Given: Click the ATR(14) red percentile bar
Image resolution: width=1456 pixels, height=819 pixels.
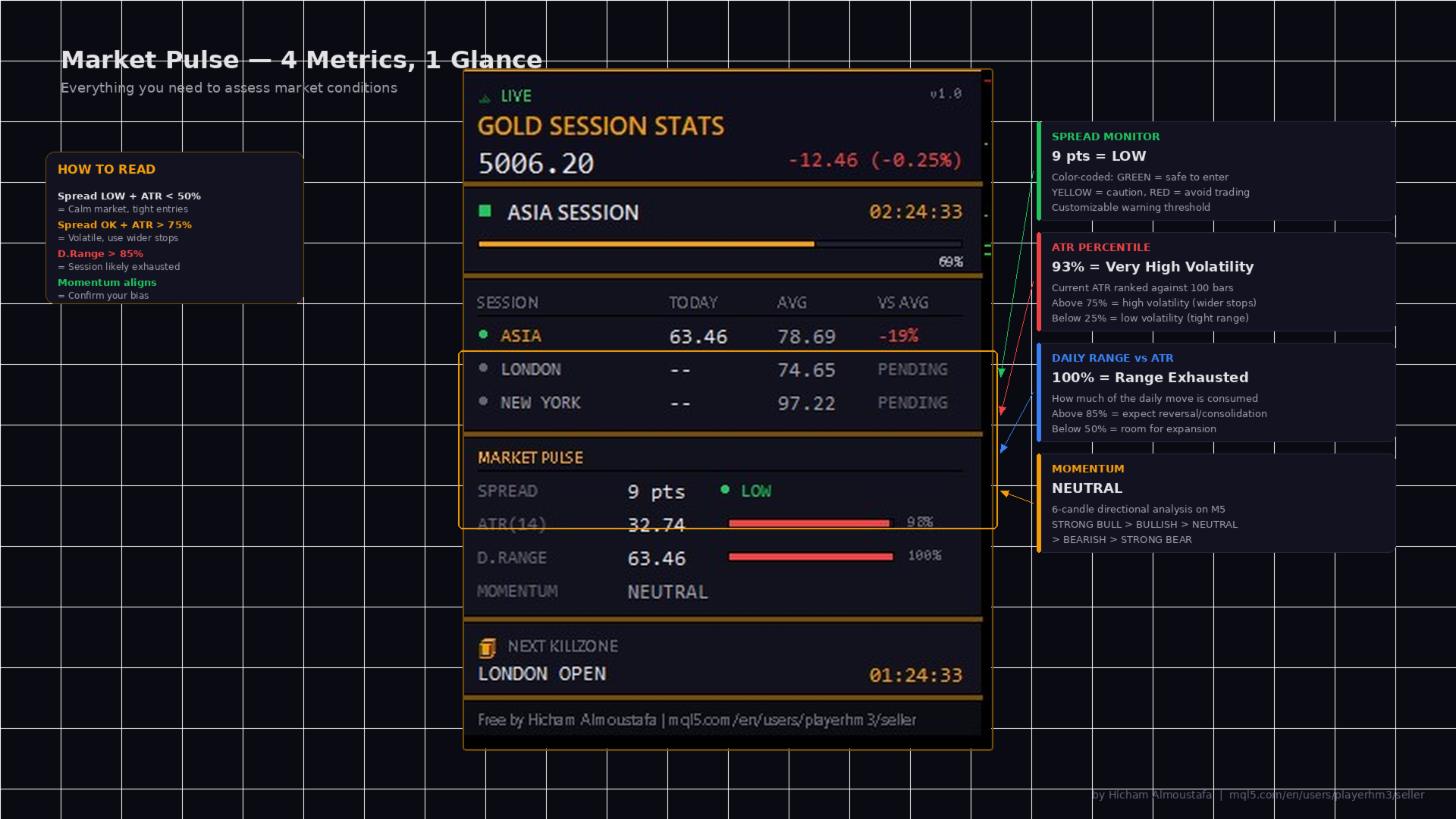Looking at the screenshot, I should (x=809, y=523).
